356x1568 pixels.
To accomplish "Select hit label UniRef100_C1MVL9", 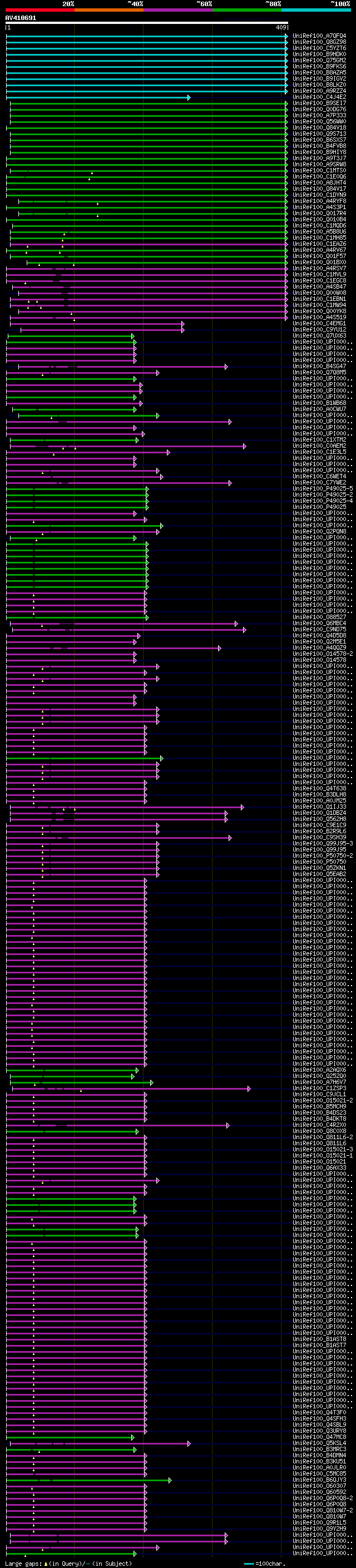I will (319, 274).
